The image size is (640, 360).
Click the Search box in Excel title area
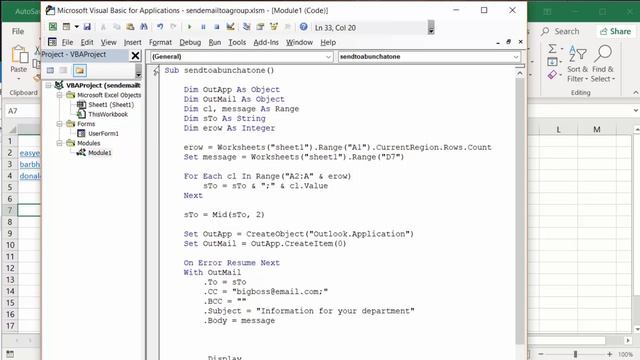[560, 31]
